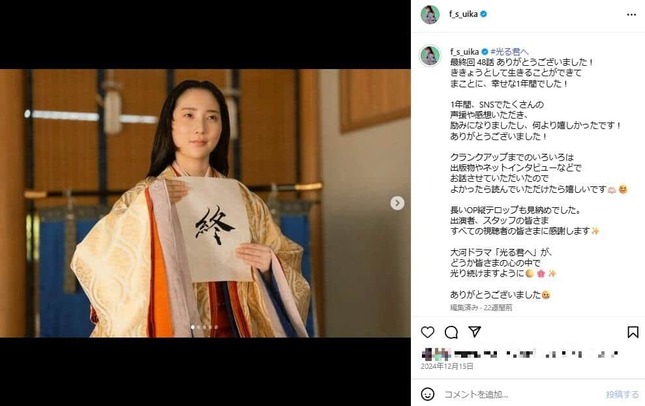The height and width of the screenshot is (406, 645).
Task: View blurred likes list under icons
Action: [520, 353]
